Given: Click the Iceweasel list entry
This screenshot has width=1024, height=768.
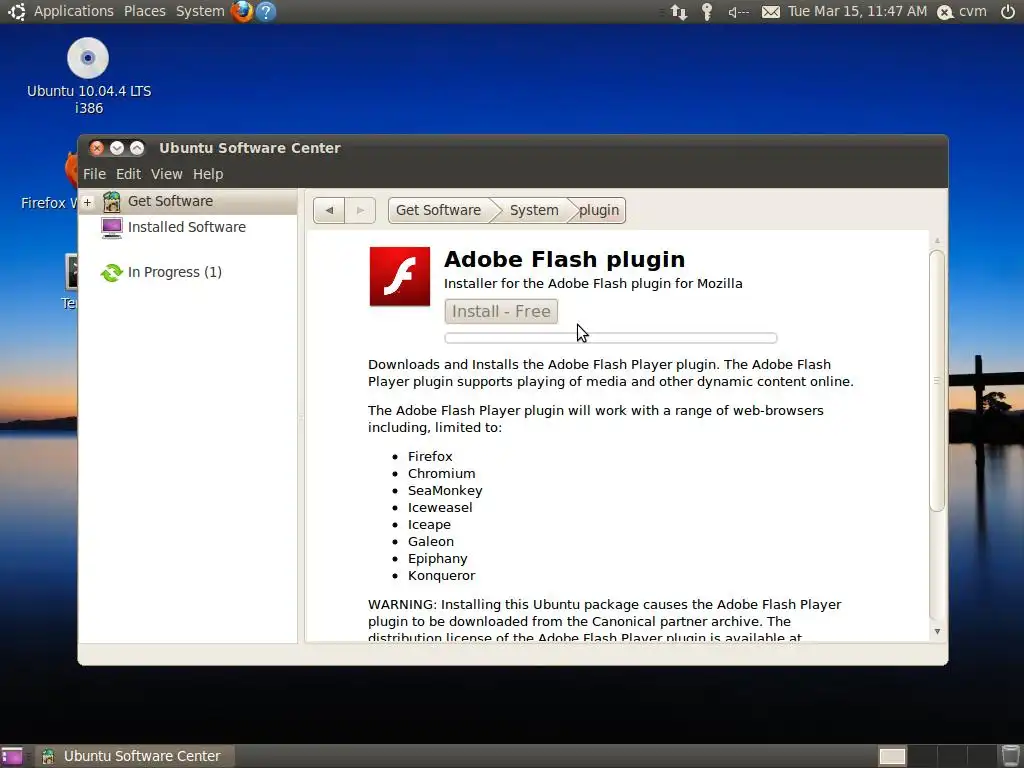Looking at the screenshot, I should [440, 507].
